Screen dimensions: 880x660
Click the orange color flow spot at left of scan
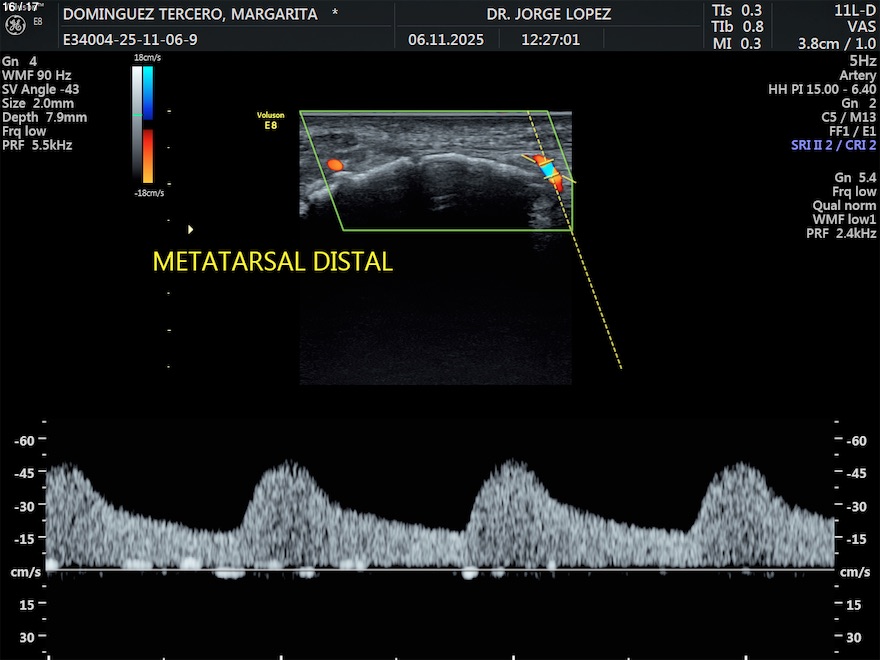point(335,163)
